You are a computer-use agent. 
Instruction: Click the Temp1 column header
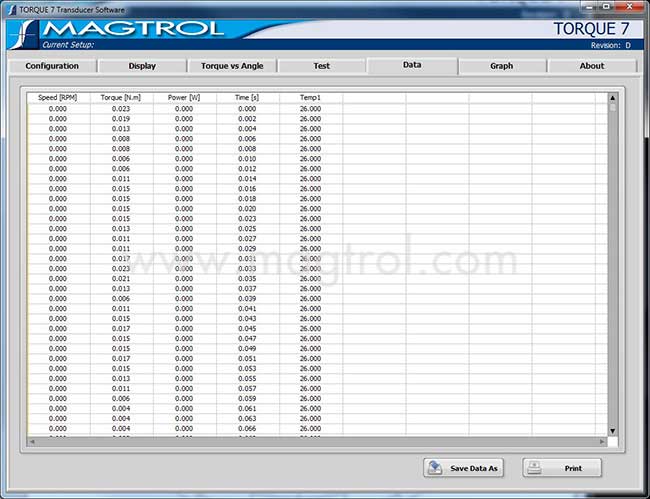[x=310, y=97]
